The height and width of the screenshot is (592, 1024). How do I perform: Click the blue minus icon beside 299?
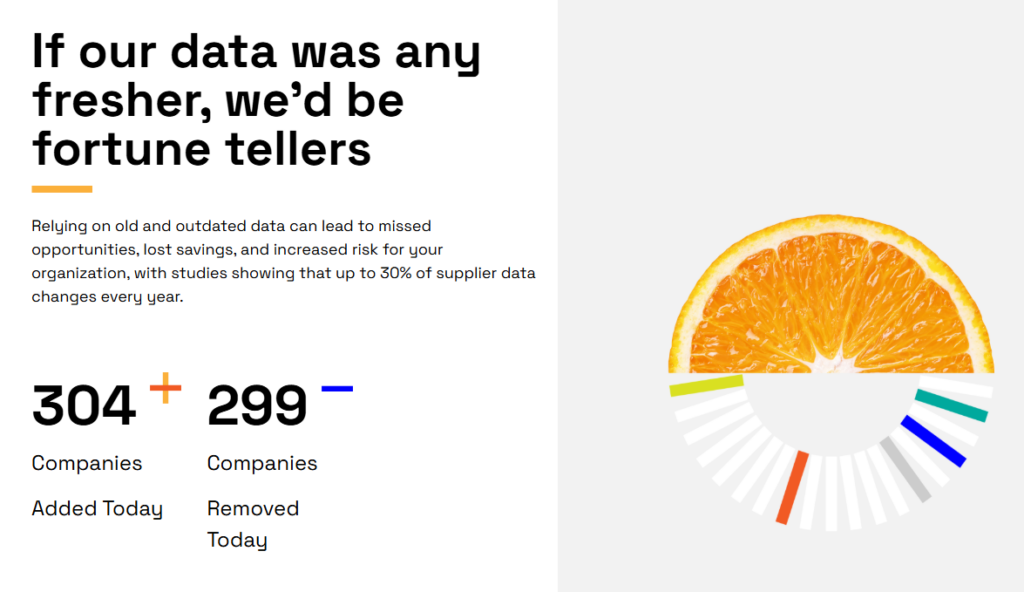337,389
